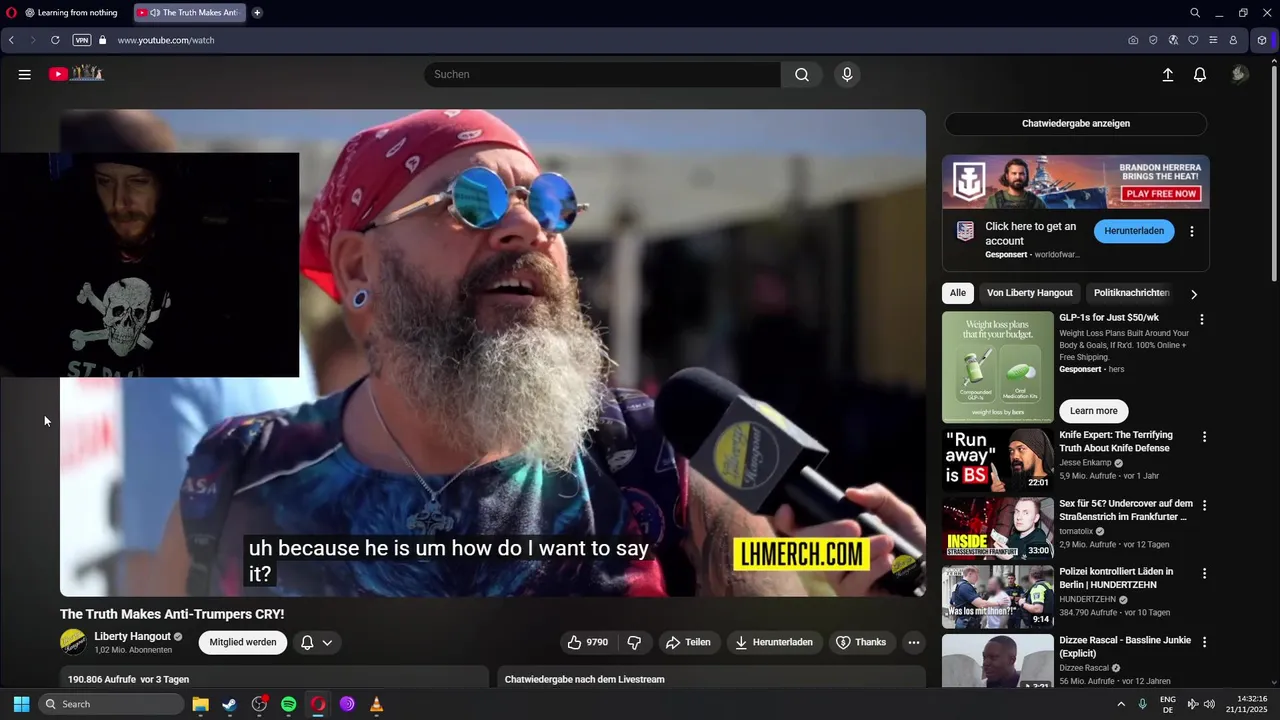Take snapshot with Opera camera icon
Screen dimensions: 1280x720
[x=1133, y=40]
